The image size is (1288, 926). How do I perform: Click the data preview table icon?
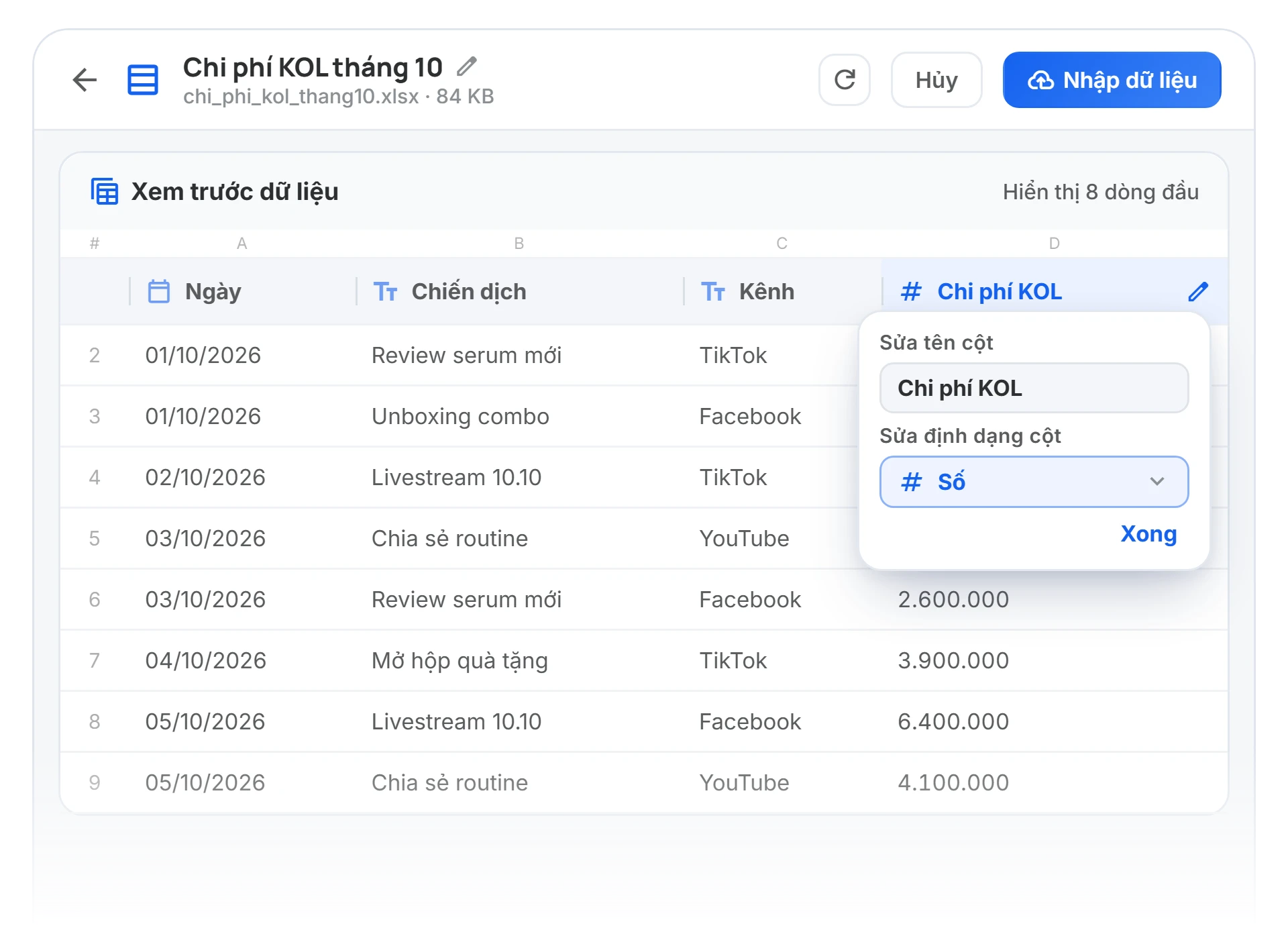pos(105,191)
